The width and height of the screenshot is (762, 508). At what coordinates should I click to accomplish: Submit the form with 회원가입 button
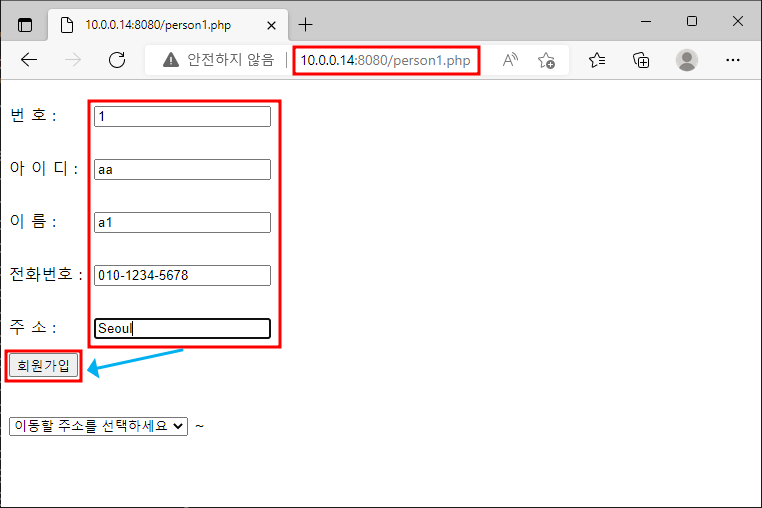pos(43,366)
